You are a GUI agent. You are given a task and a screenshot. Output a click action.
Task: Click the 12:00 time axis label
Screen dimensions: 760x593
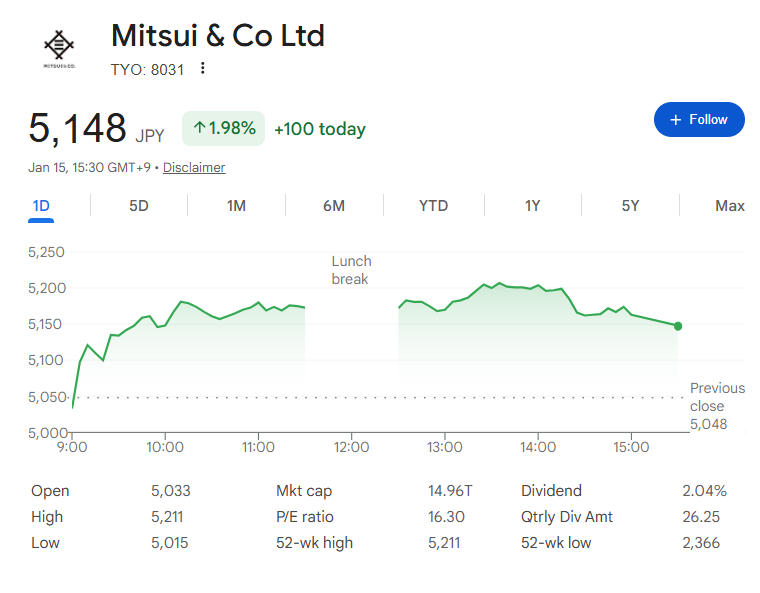pos(351,447)
